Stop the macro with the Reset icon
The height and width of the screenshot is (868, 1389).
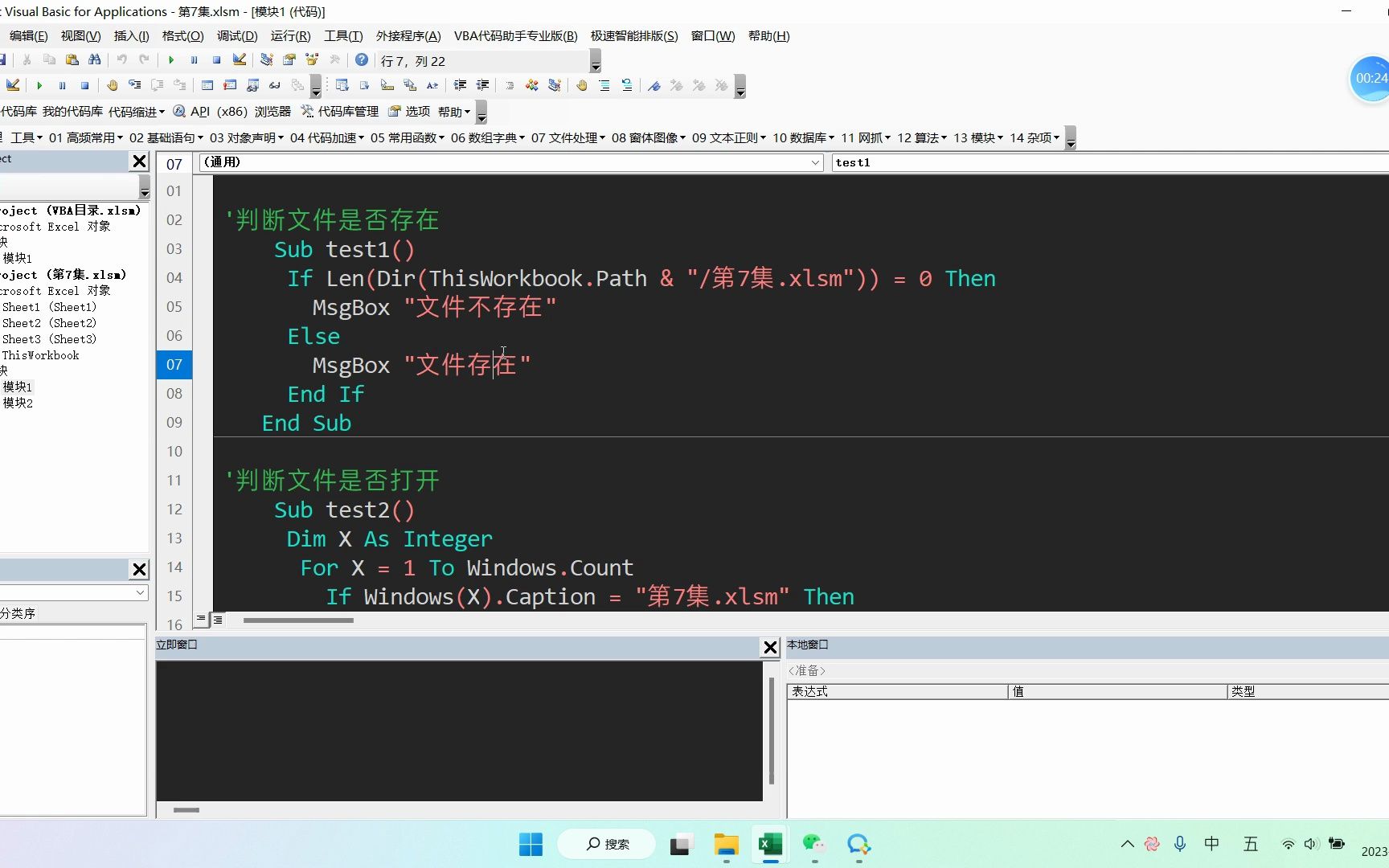[215, 59]
